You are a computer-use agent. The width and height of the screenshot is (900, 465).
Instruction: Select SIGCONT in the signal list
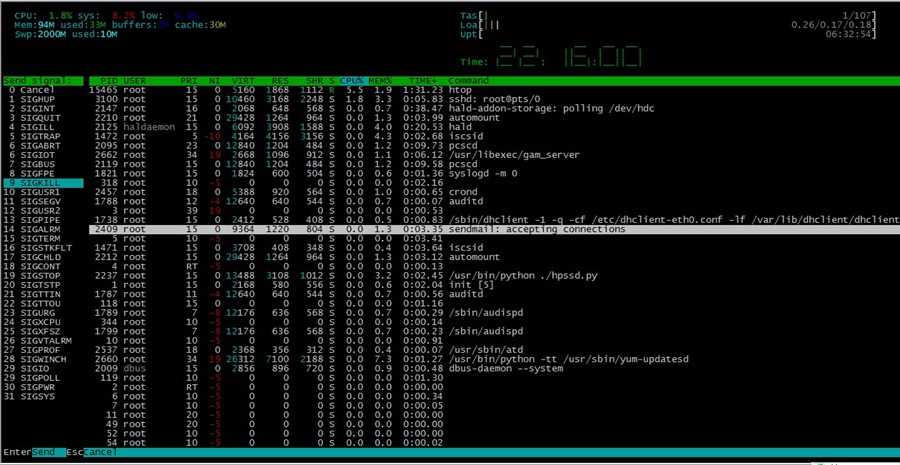click(x=43, y=266)
